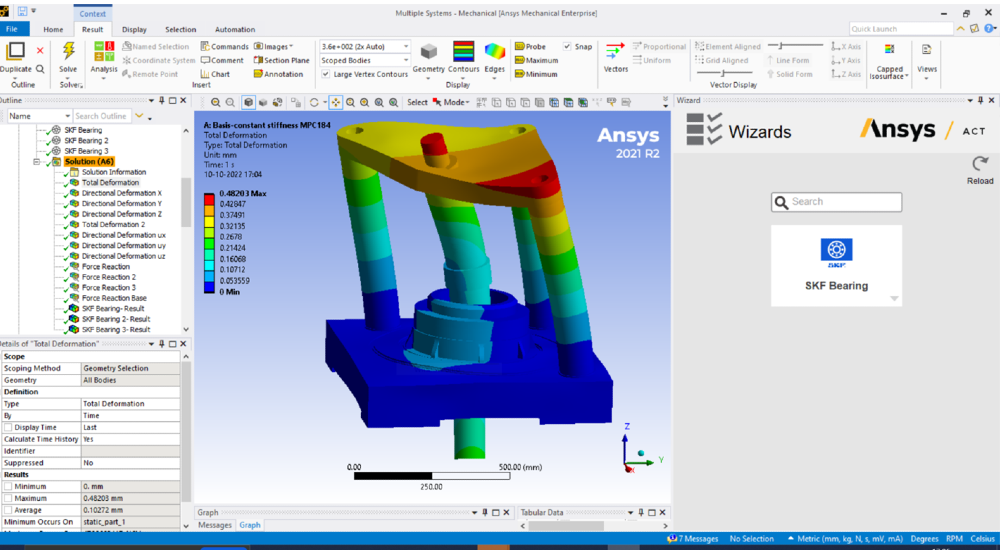Open the File menu

pos(12,29)
